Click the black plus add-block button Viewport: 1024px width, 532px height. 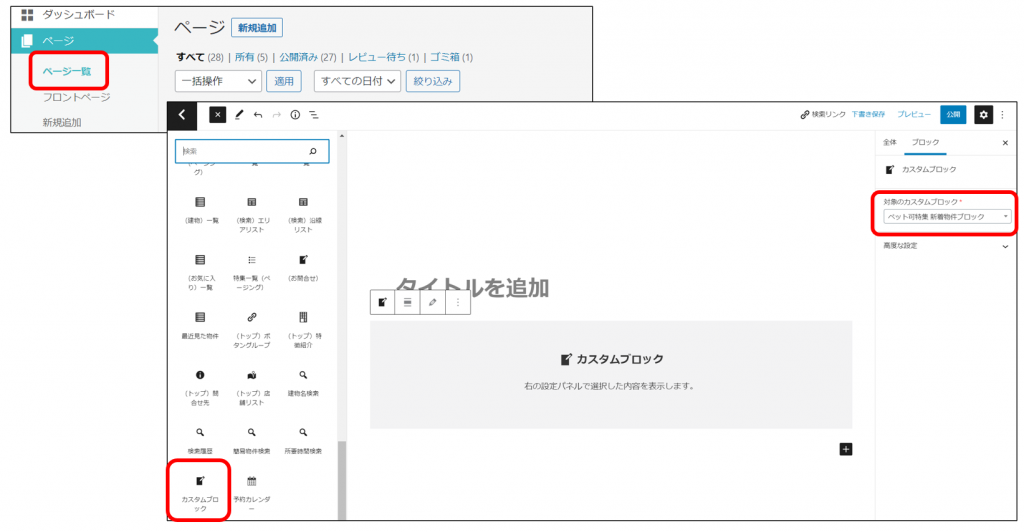coord(846,450)
